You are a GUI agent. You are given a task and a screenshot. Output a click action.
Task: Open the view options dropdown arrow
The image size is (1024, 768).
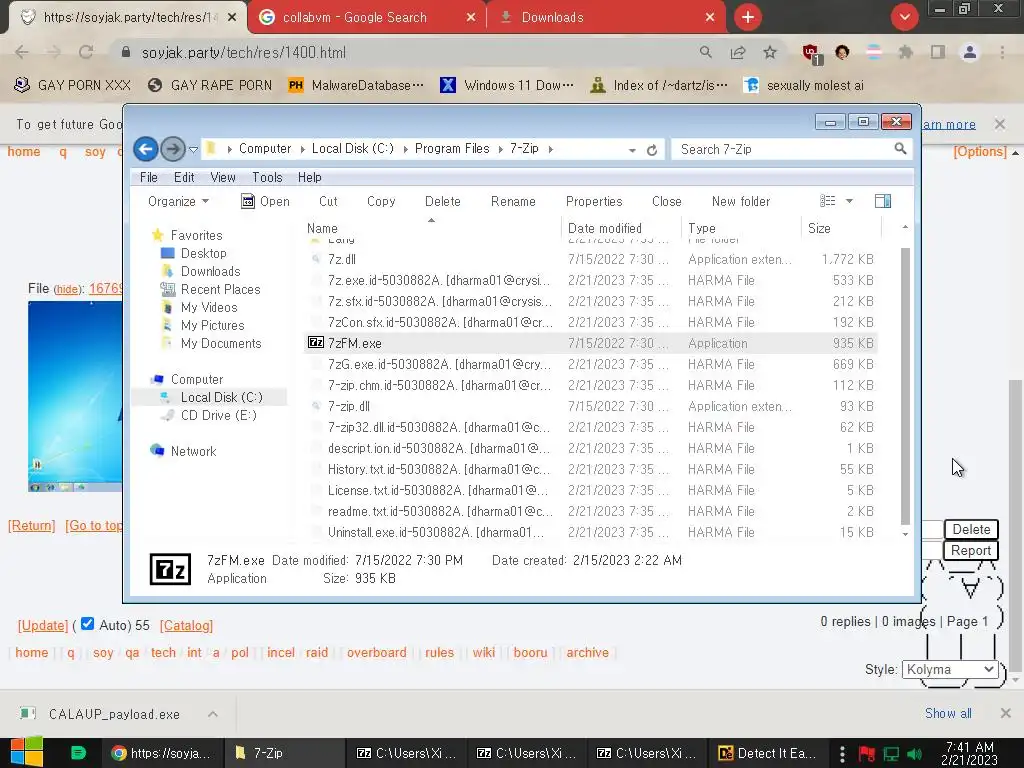point(850,201)
